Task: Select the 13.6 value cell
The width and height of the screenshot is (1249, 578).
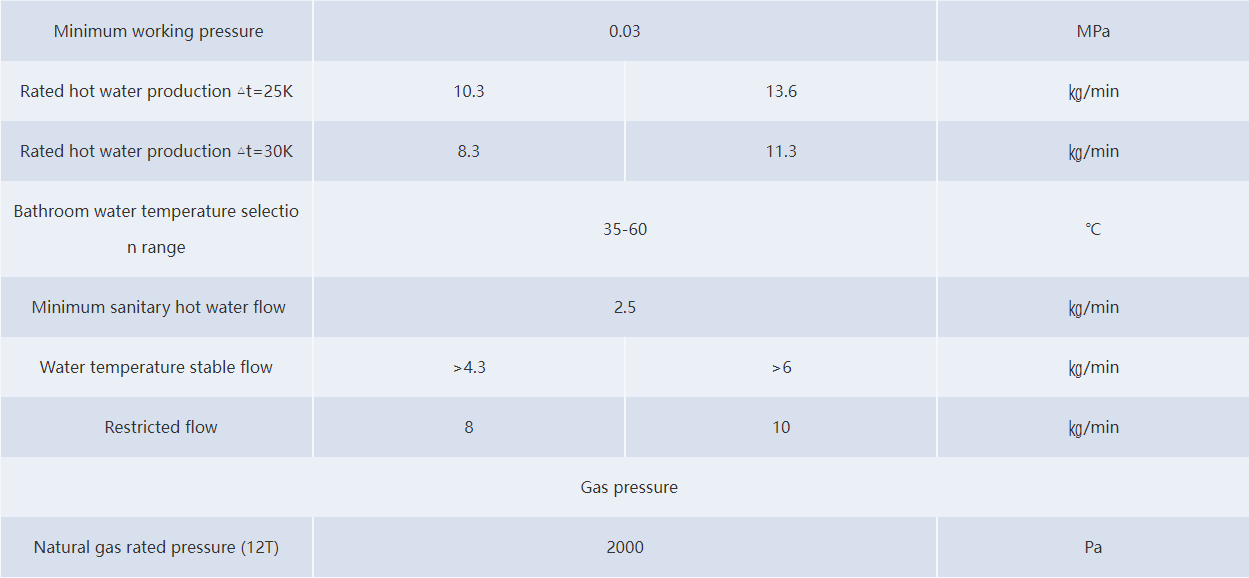Action: [x=781, y=91]
